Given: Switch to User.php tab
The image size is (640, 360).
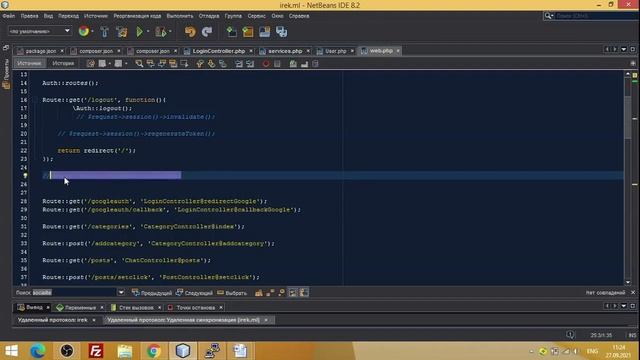Looking at the screenshot, I should (336, 51).
